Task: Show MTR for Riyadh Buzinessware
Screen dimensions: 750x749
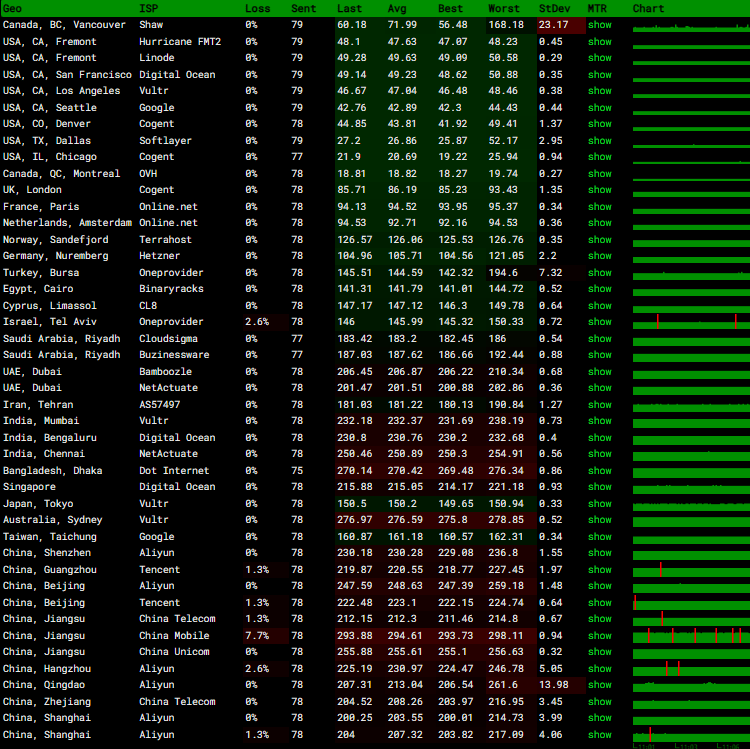Action: pos(600,355)
